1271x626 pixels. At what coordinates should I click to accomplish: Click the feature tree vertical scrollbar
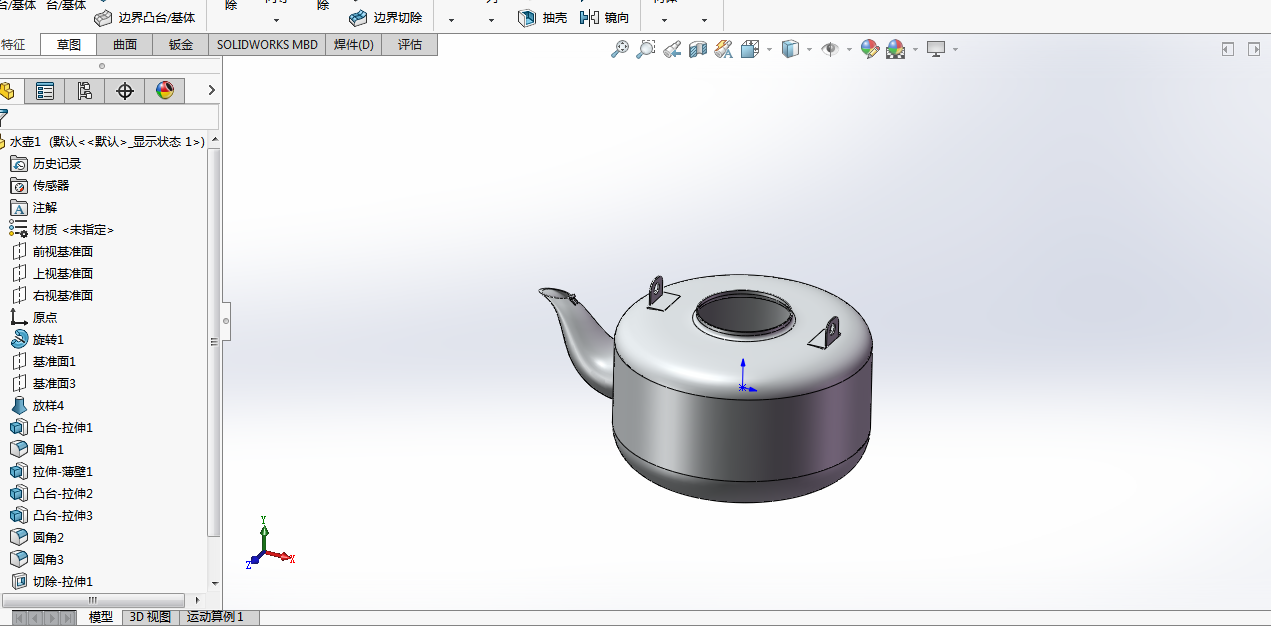213,340
